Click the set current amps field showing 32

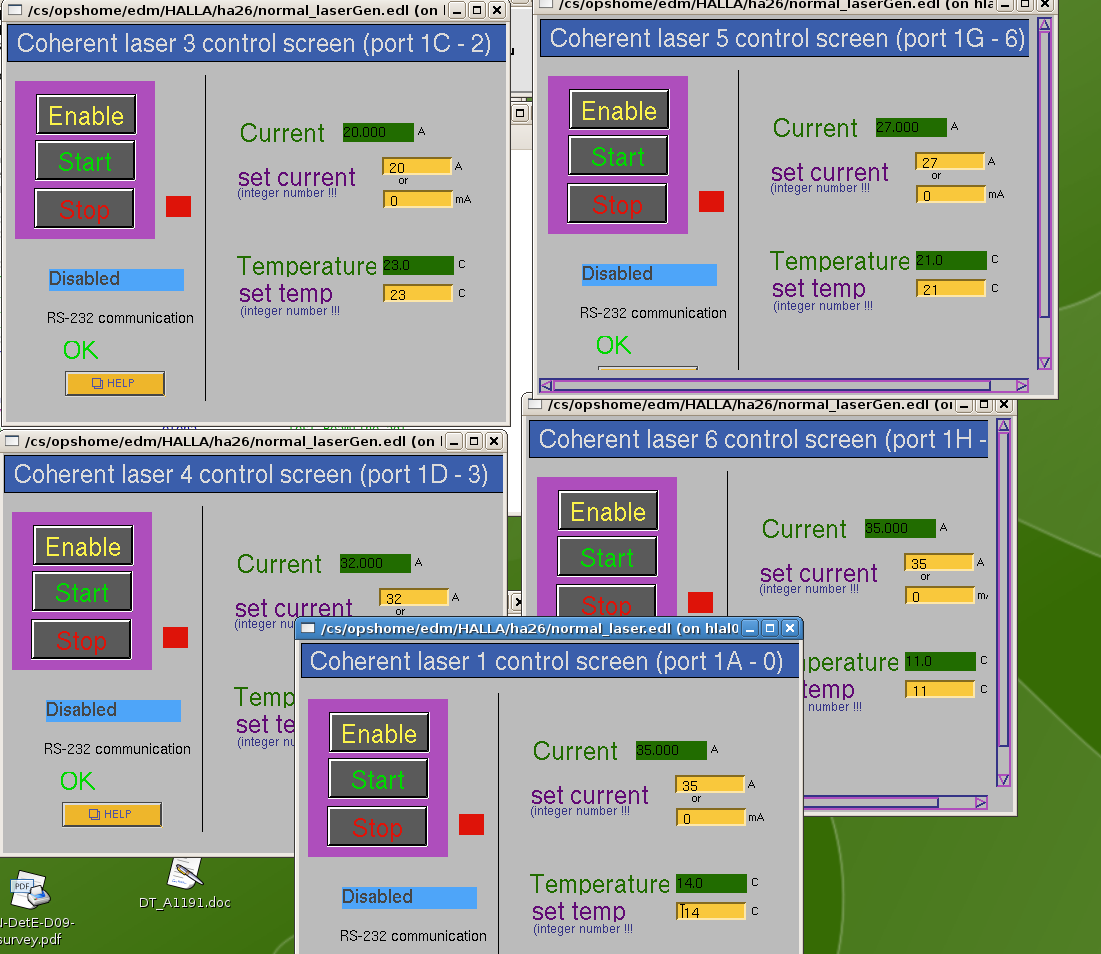[x=414, y=598]
